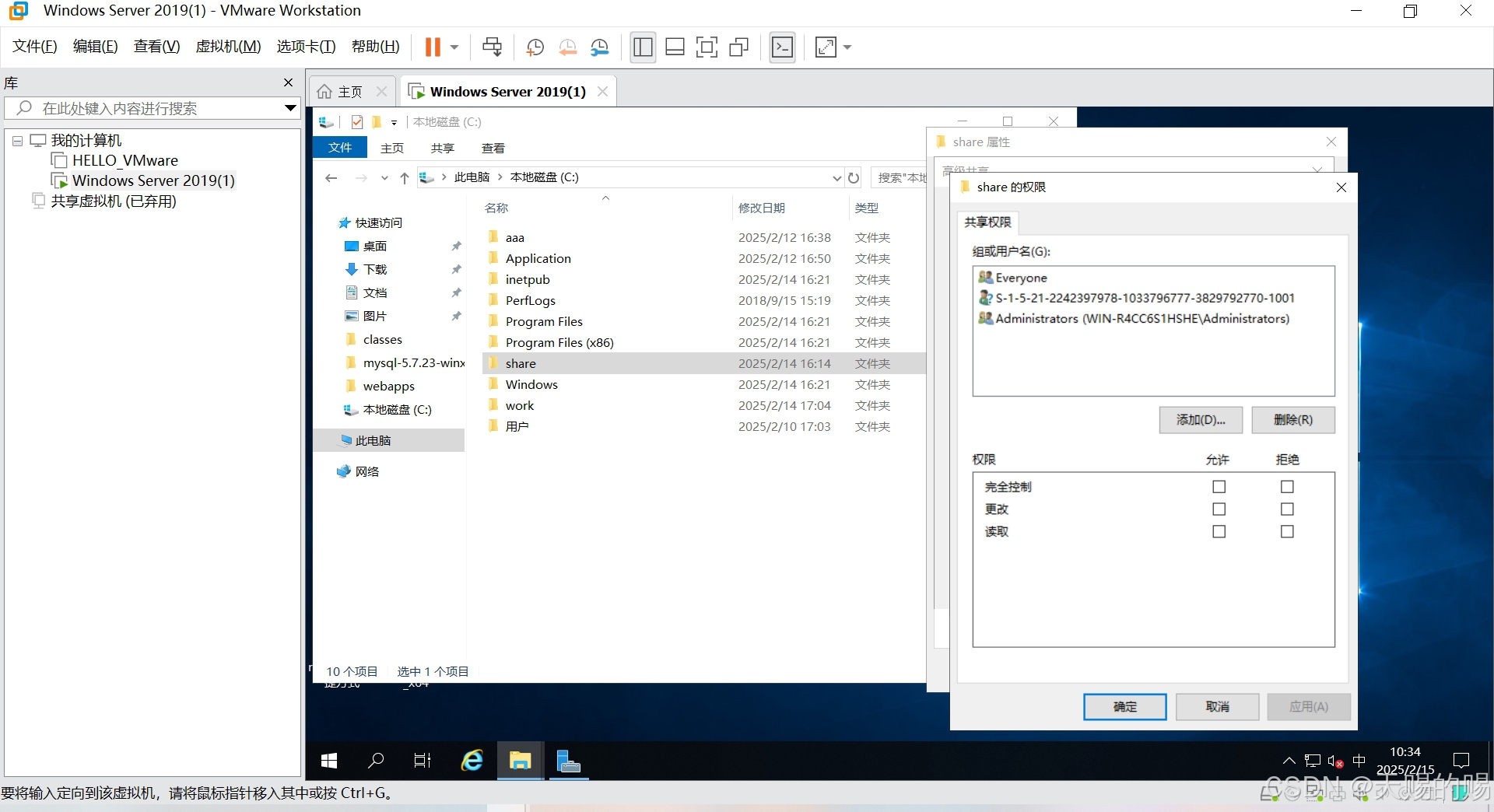The height and width of the screenshot is (812, 1494).
Task: Open the 文件(F) VMware menu
Action: [35, 47]
